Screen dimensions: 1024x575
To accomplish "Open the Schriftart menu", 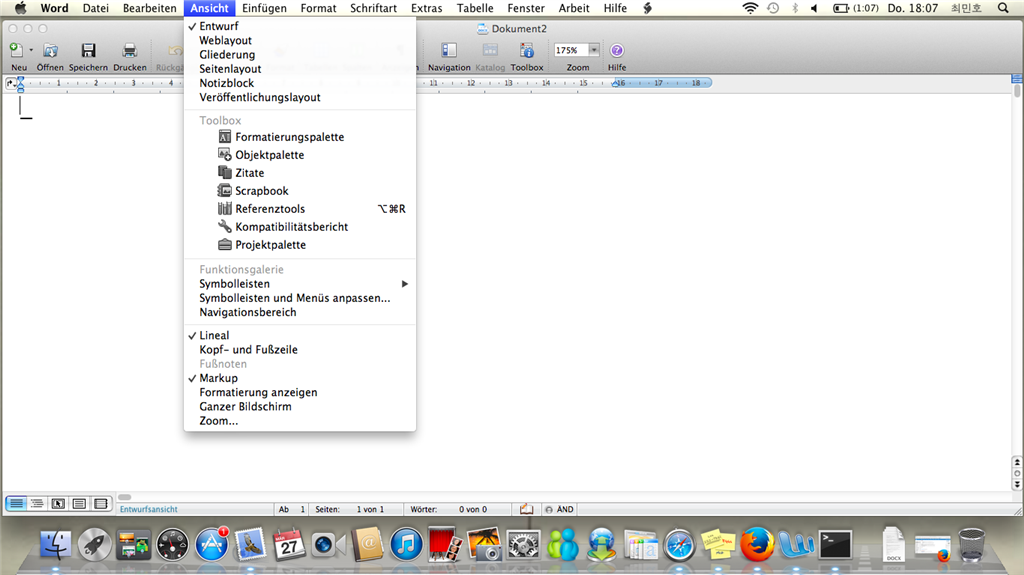I will pyautogui.click(x=373, y=8).
